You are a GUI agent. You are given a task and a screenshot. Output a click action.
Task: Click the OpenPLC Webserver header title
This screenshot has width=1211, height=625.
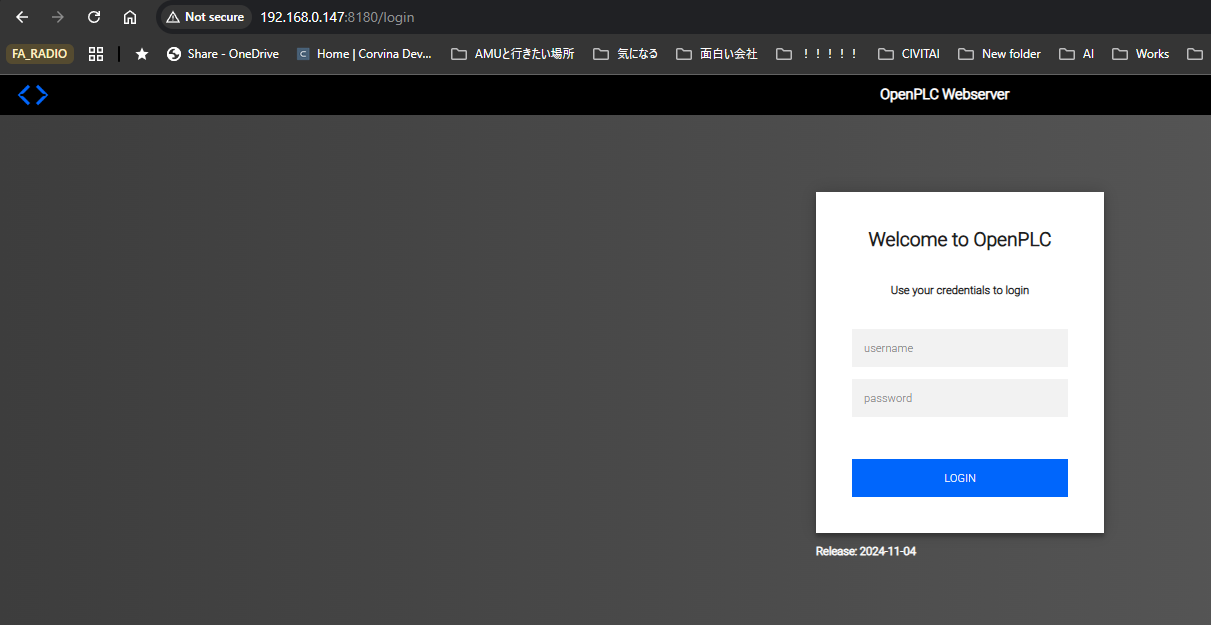944,95
